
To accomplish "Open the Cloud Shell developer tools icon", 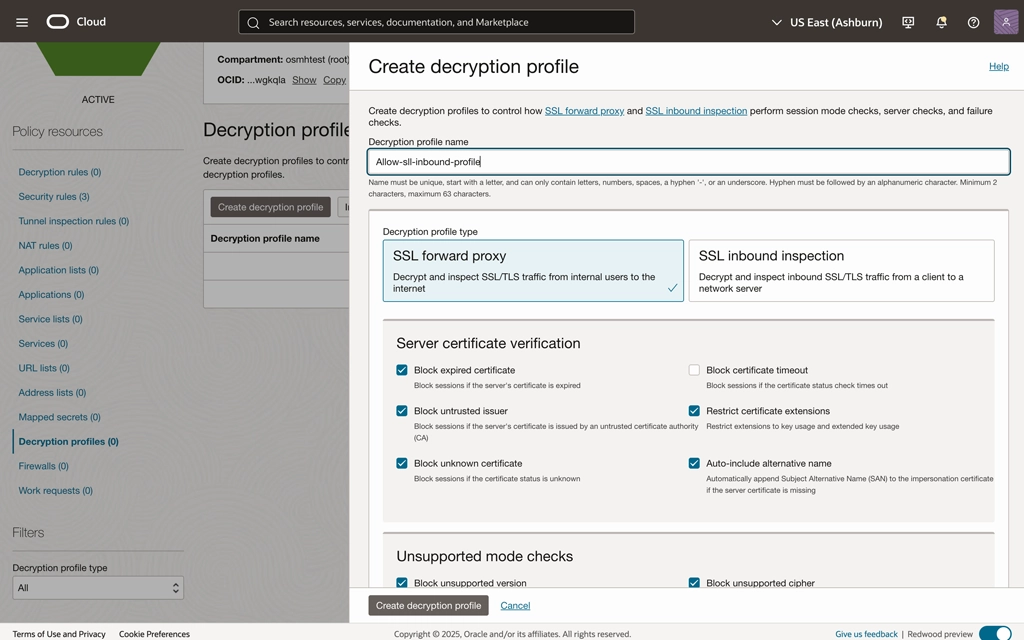I will click(908, 22).
